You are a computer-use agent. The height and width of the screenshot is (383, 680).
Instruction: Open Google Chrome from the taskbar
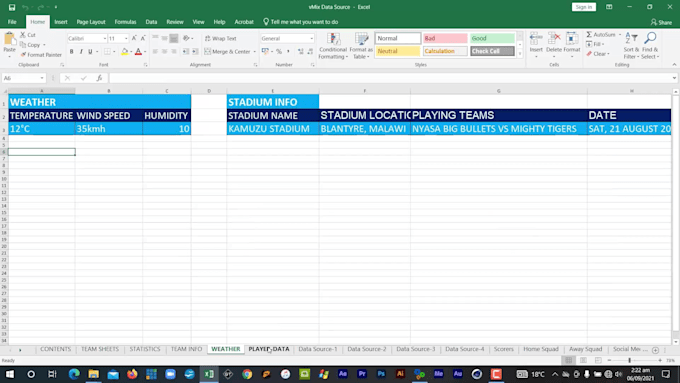247,374
